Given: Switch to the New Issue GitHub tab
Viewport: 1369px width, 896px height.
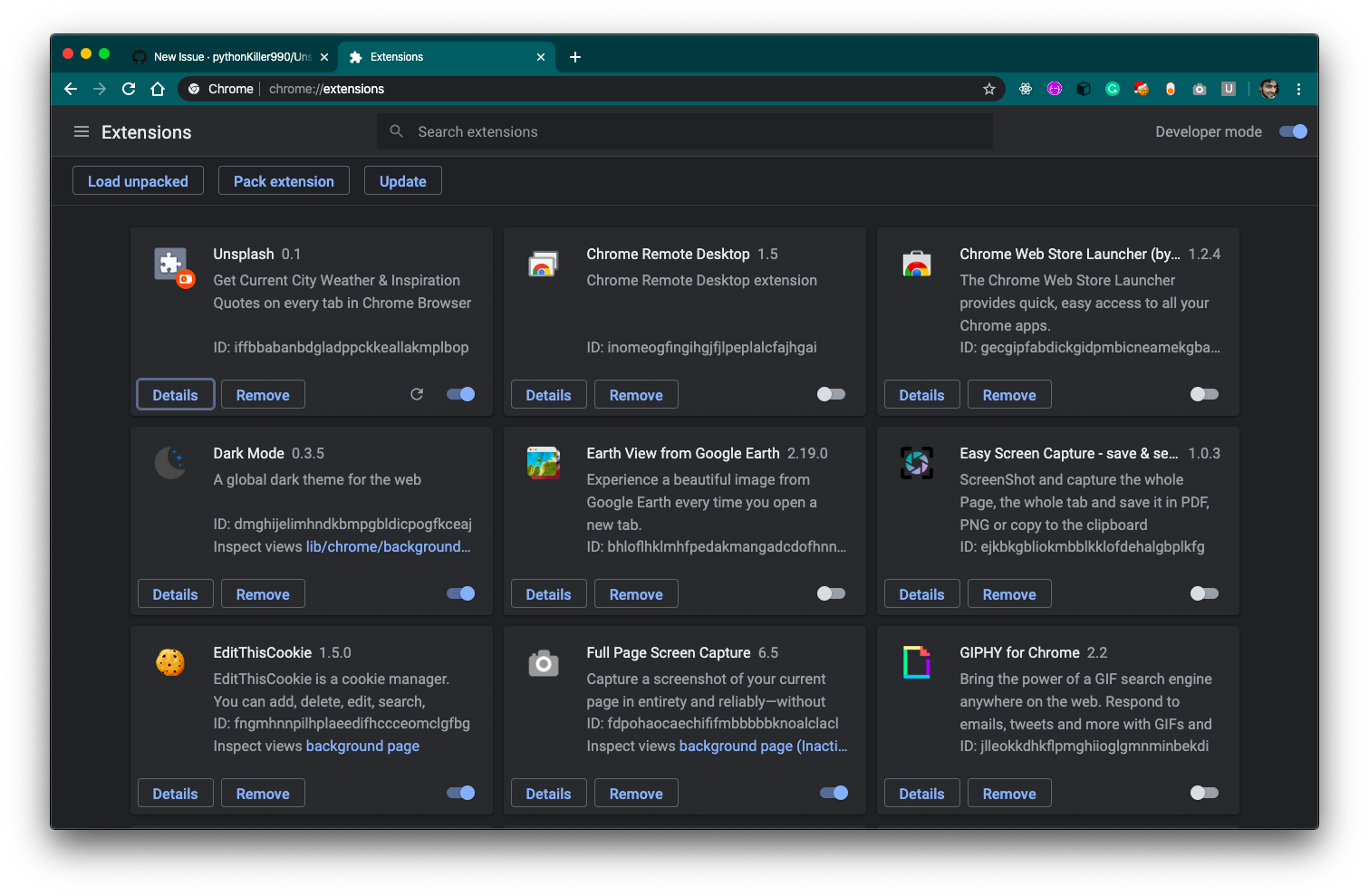Looking at the screenshot, I should click(227, 56).
